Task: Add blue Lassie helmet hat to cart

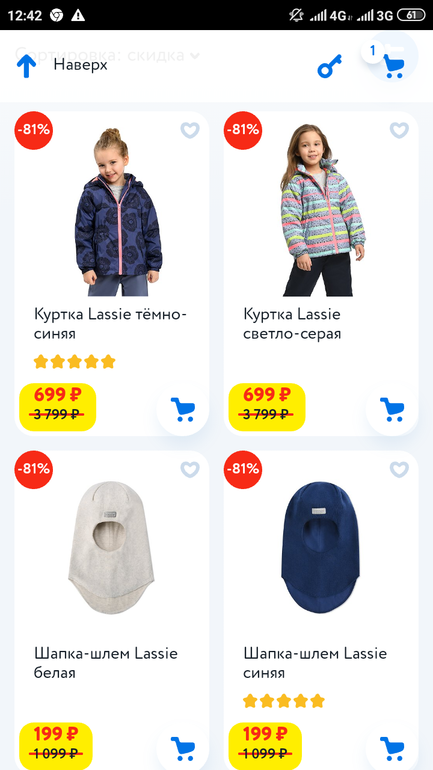Action: (x=392, y=748)
